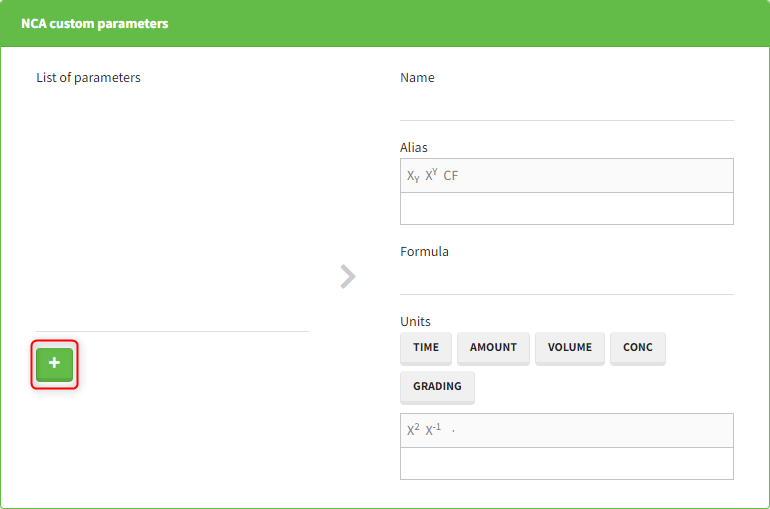Click the NCA custom parameters header
This screenshot has height=509, width=770.
click(95, 23)
